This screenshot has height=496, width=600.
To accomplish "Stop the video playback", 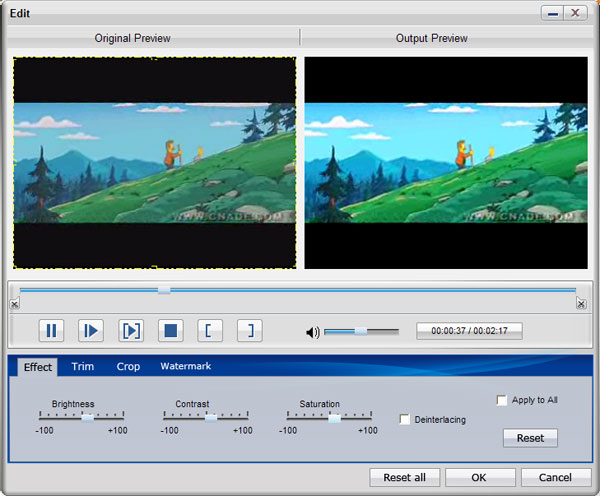I will (x=171, y=330).
